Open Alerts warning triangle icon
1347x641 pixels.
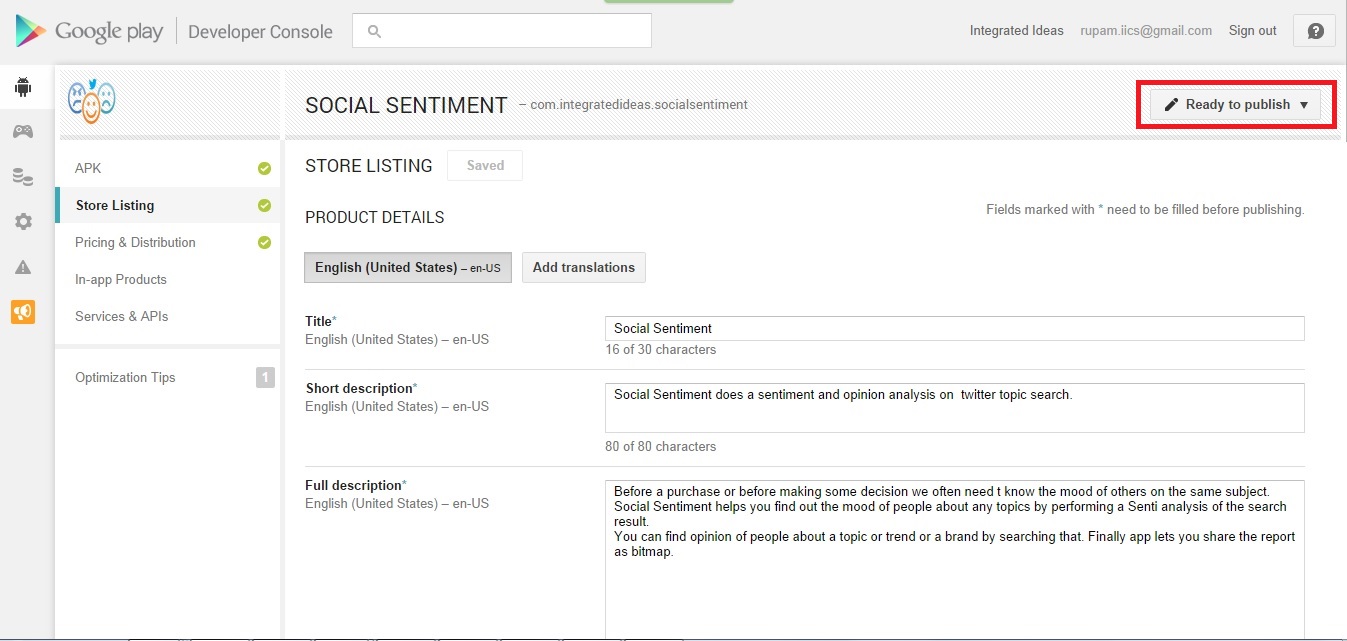coord(23,267)
